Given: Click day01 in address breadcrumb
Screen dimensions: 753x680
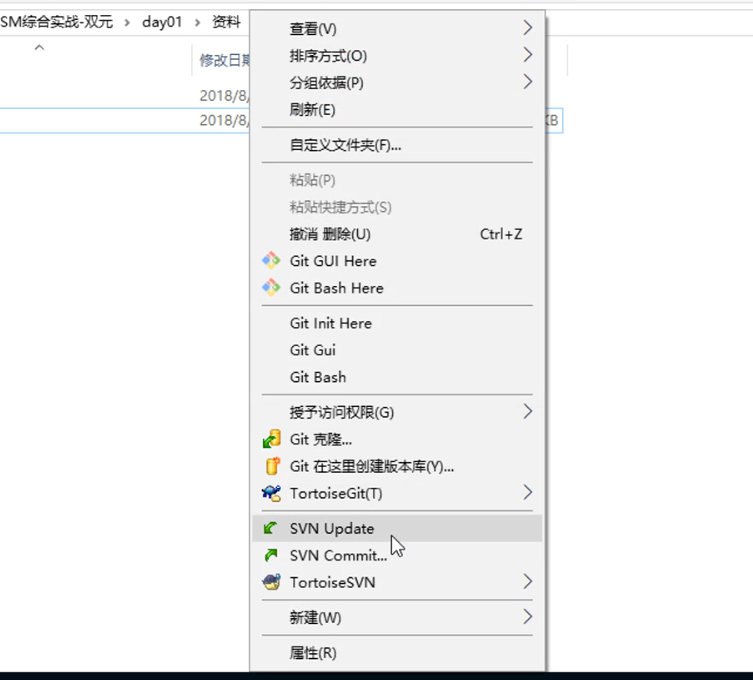Looking at the screenshot, I should 162,22.
